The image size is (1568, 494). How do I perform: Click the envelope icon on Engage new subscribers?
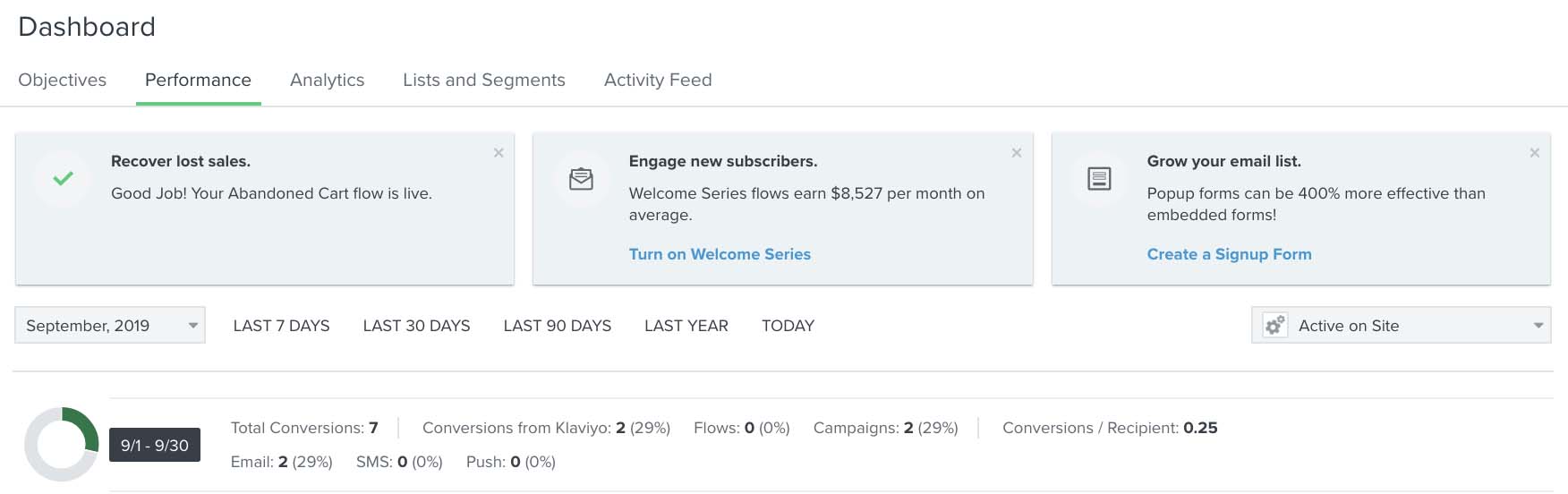pyautogui.click(x=581, y=179)
